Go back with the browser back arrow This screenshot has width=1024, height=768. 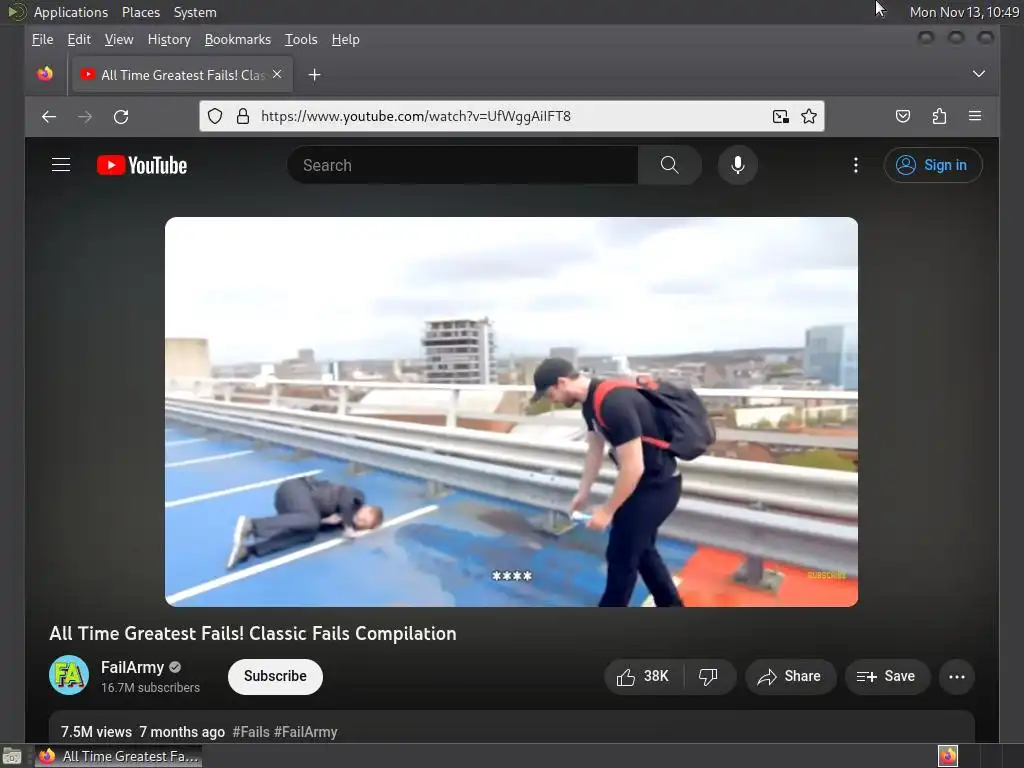click(x=49, y=117)
